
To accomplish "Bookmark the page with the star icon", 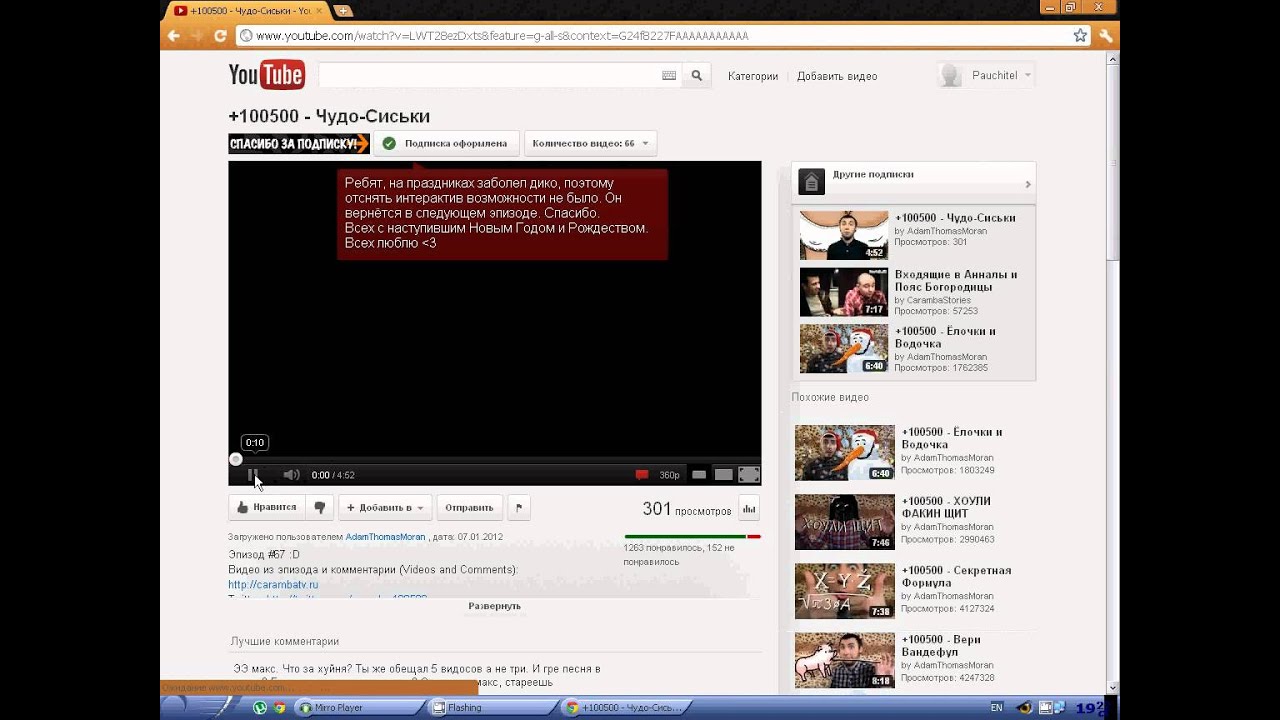I will (x=1080, y=35).
